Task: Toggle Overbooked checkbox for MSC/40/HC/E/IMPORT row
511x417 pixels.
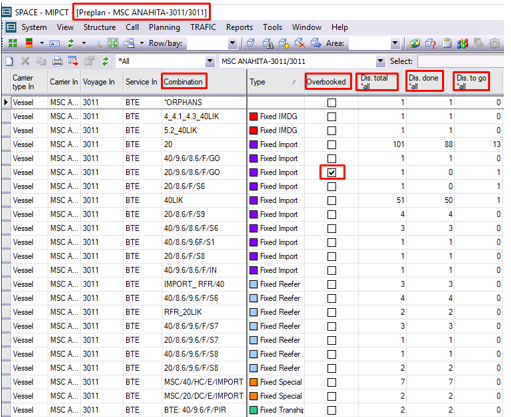Action: pos(331,382)
